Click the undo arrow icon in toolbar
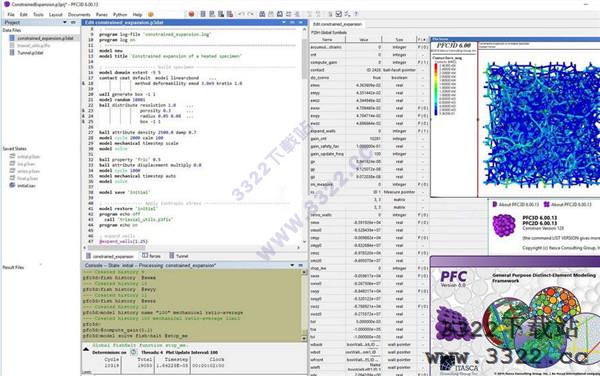 click(241, 14)
